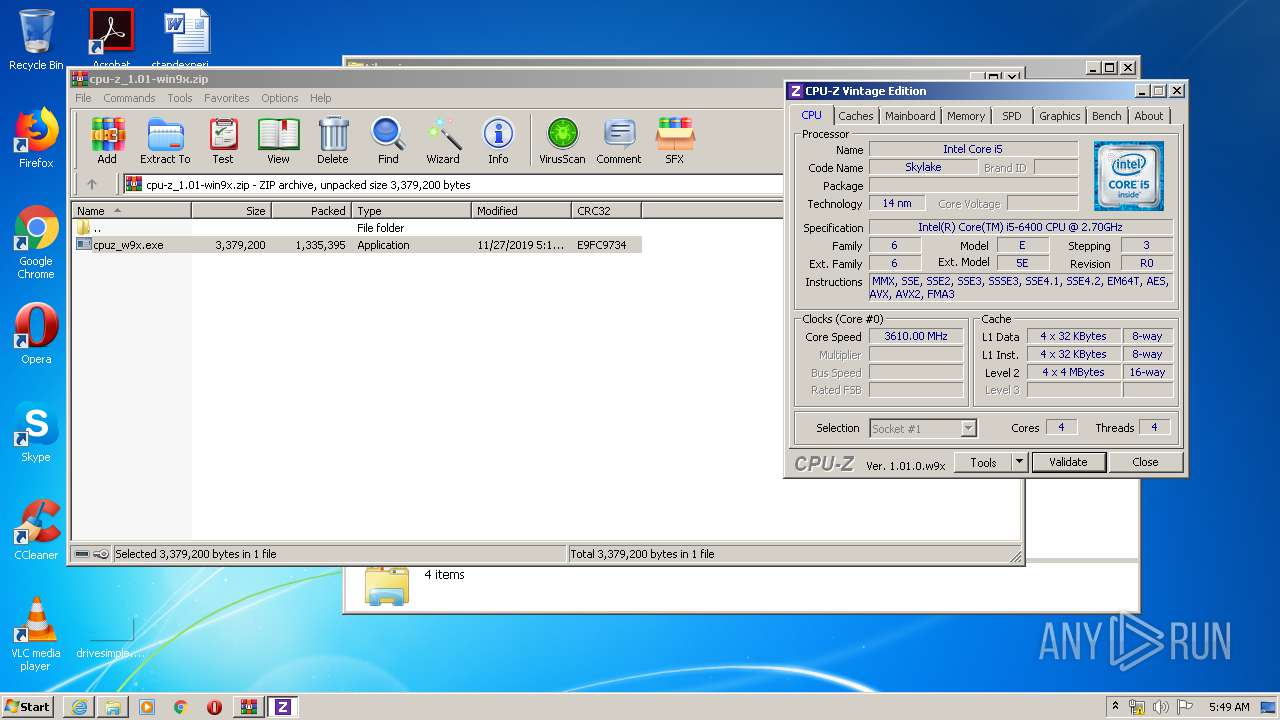Switch to the Bench tab
This screenshot has width=1280, height=720.
(1106, 116)
